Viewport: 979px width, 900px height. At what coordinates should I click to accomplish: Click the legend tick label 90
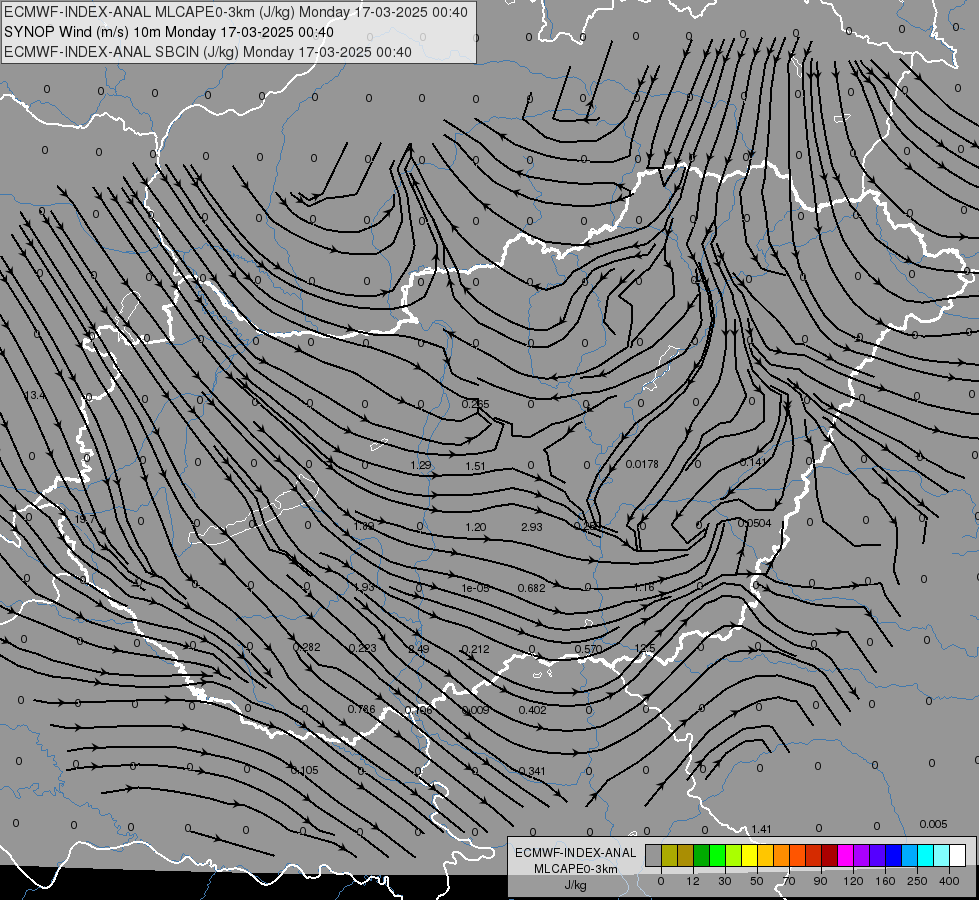[x=820, y=881]
